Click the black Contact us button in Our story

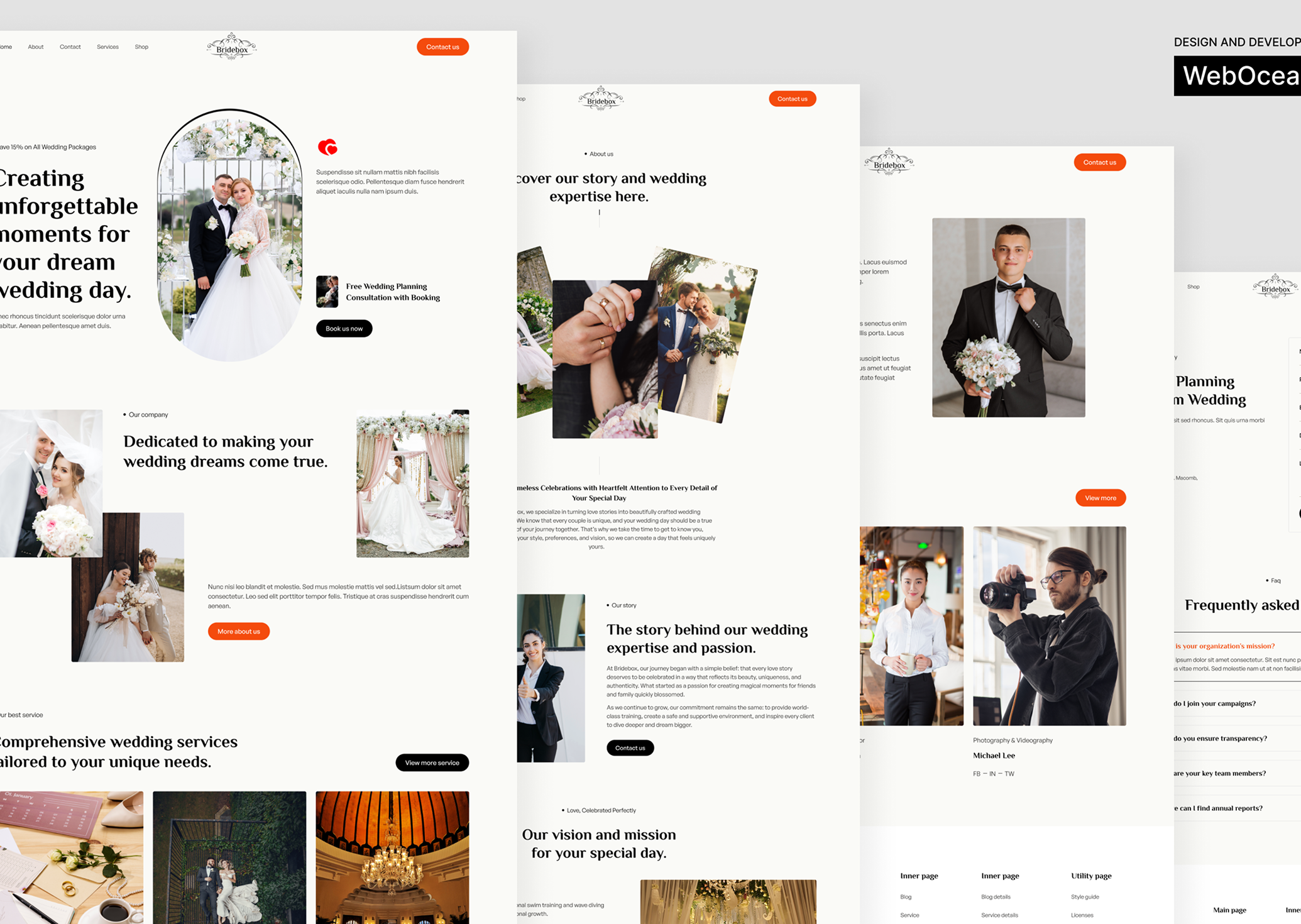(x=630, y=748)
